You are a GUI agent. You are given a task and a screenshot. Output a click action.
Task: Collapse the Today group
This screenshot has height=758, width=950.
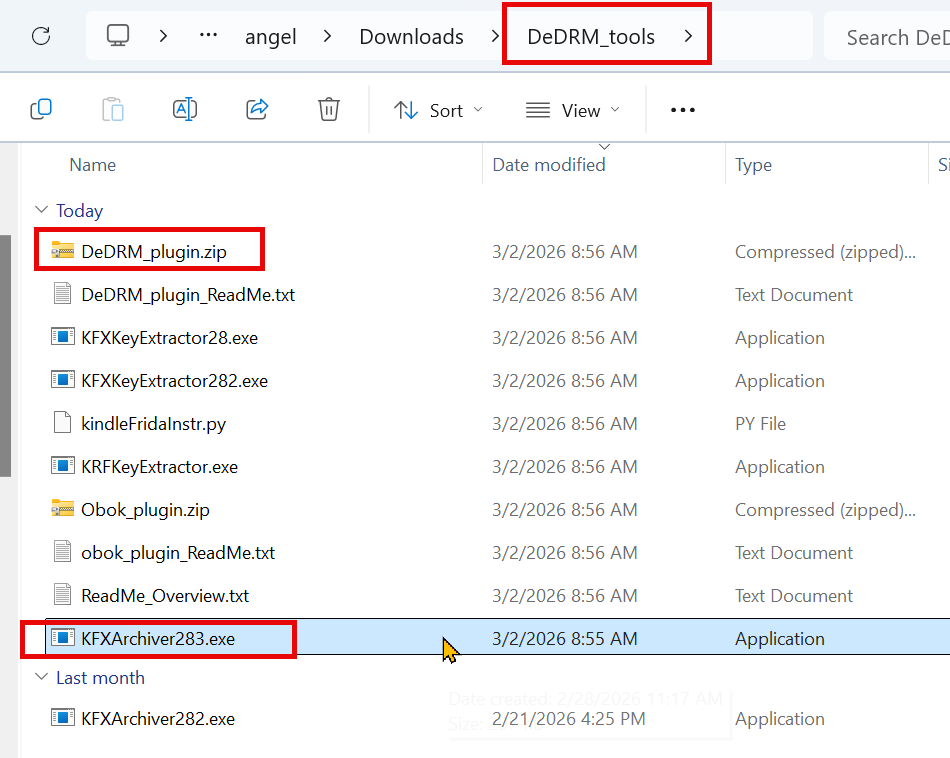42,210
